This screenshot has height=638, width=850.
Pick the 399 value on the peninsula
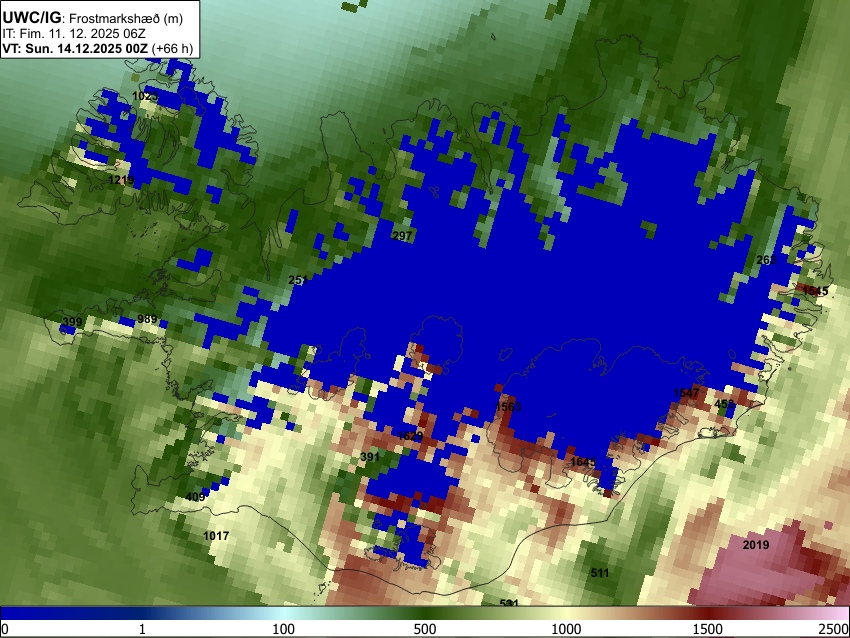(72, 322)
